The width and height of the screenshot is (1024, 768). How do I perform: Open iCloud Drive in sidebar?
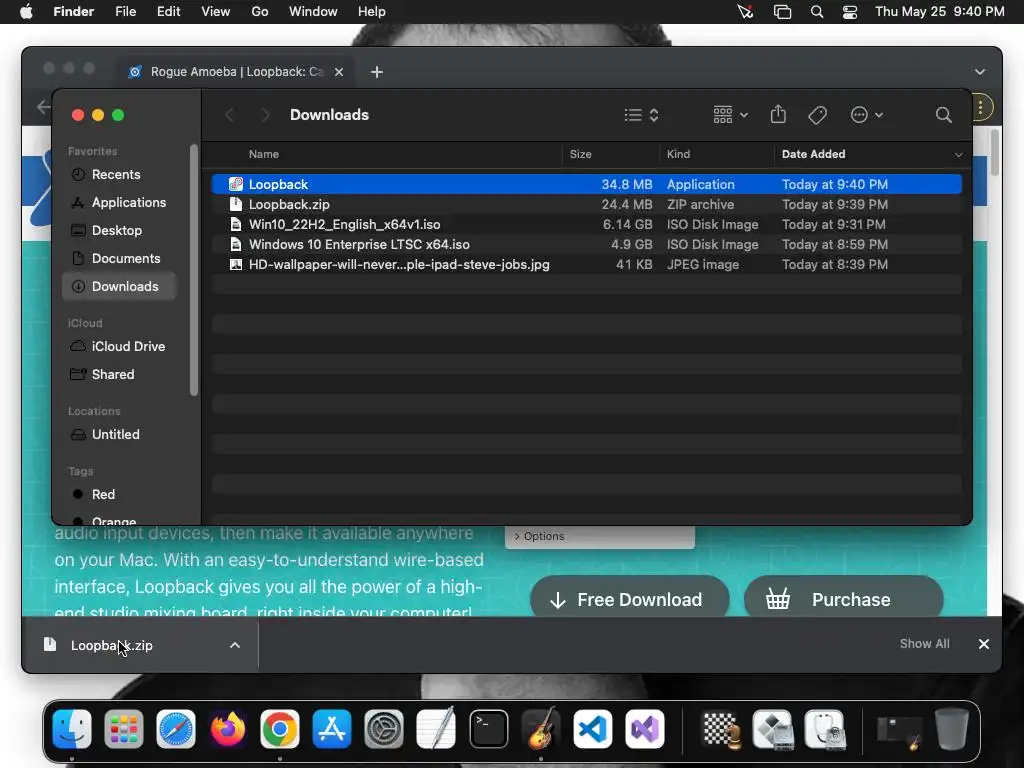click(119, 346)
